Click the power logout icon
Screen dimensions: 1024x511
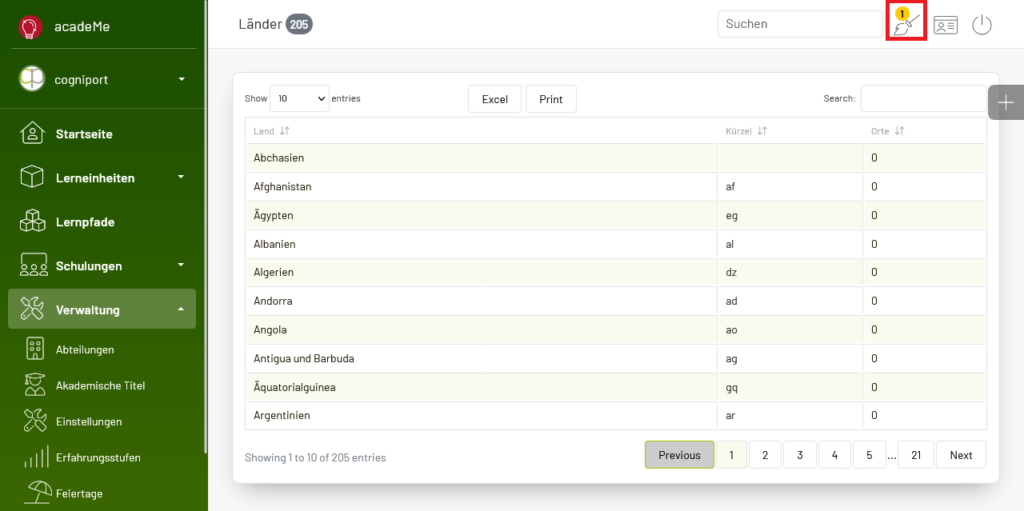[982, 25]
